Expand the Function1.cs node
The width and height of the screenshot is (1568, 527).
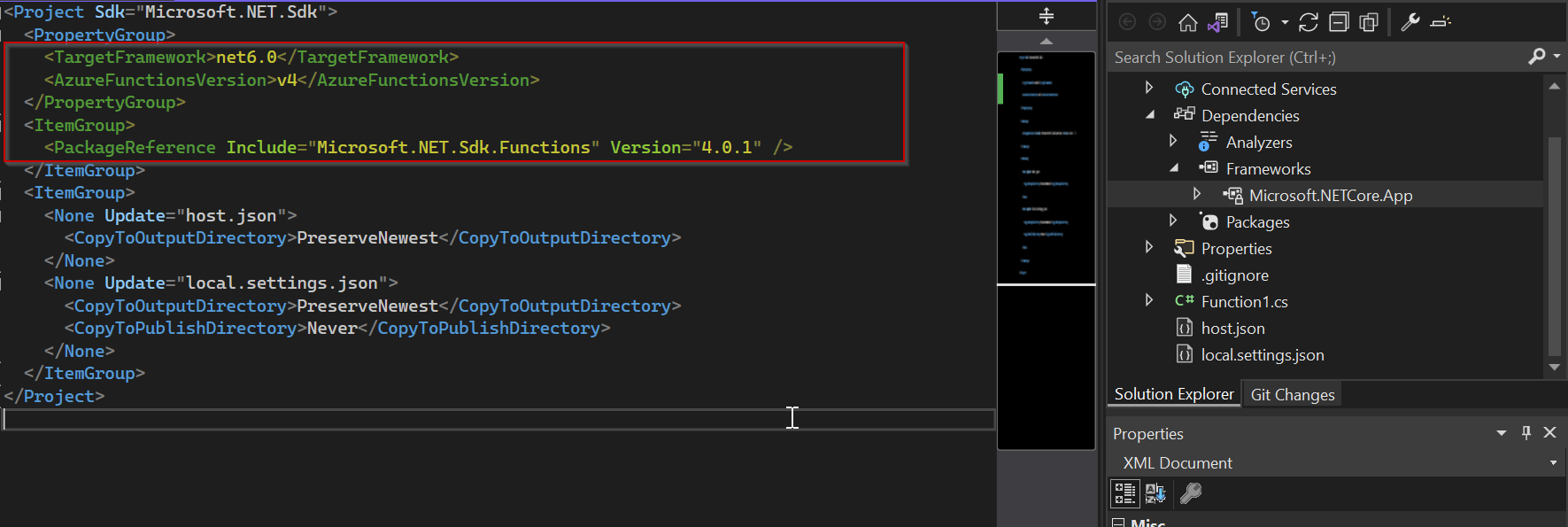pyautogui.click(x=1149, y=300)
